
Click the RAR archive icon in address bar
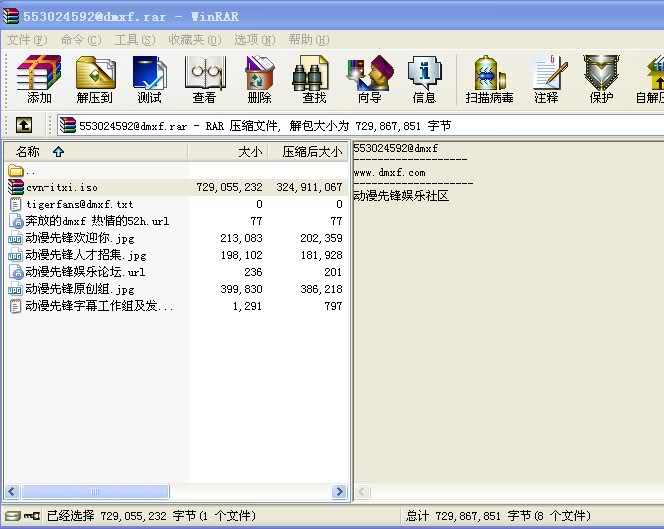click(67, 125)
